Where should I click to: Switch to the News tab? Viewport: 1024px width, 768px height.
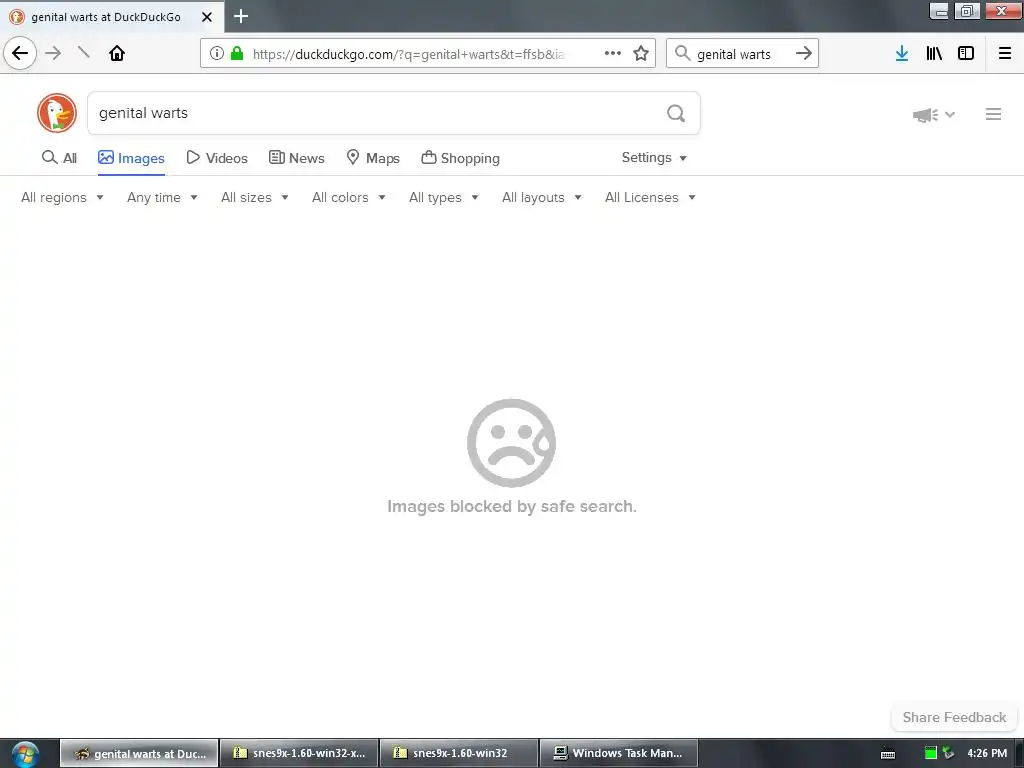click(x=296, y=158)
